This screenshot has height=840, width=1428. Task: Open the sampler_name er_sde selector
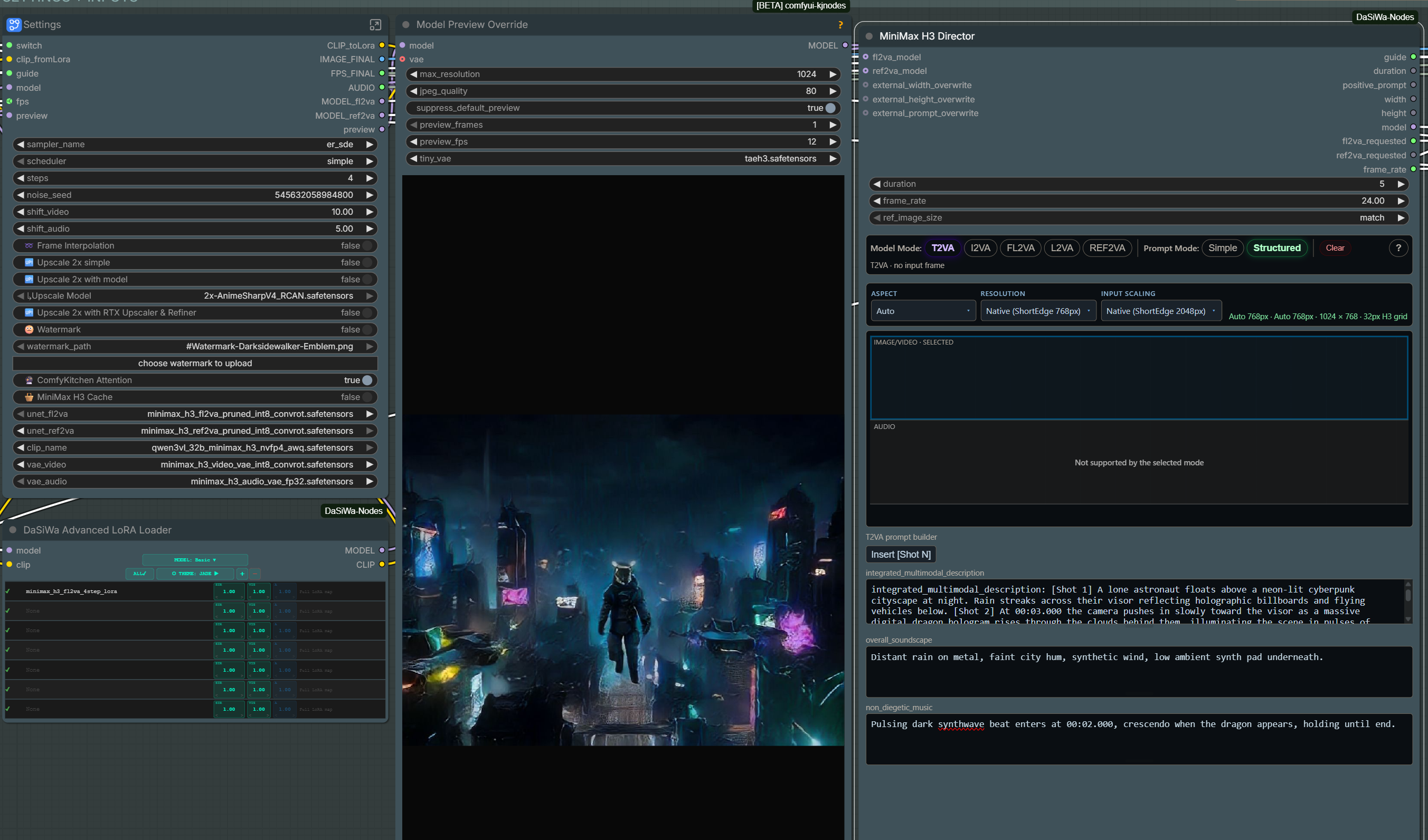pyautogui.click(x=195, y=145)
